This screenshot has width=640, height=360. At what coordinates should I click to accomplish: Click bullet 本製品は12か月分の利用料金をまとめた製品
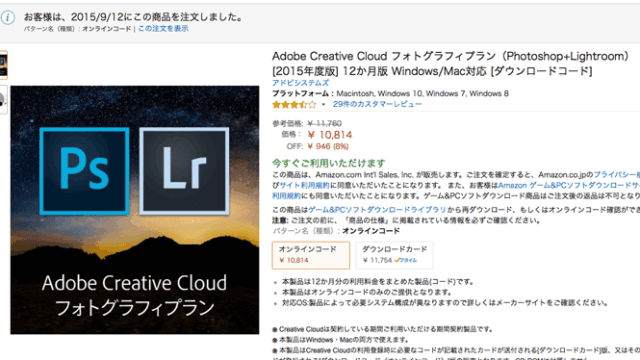point(378,282)
